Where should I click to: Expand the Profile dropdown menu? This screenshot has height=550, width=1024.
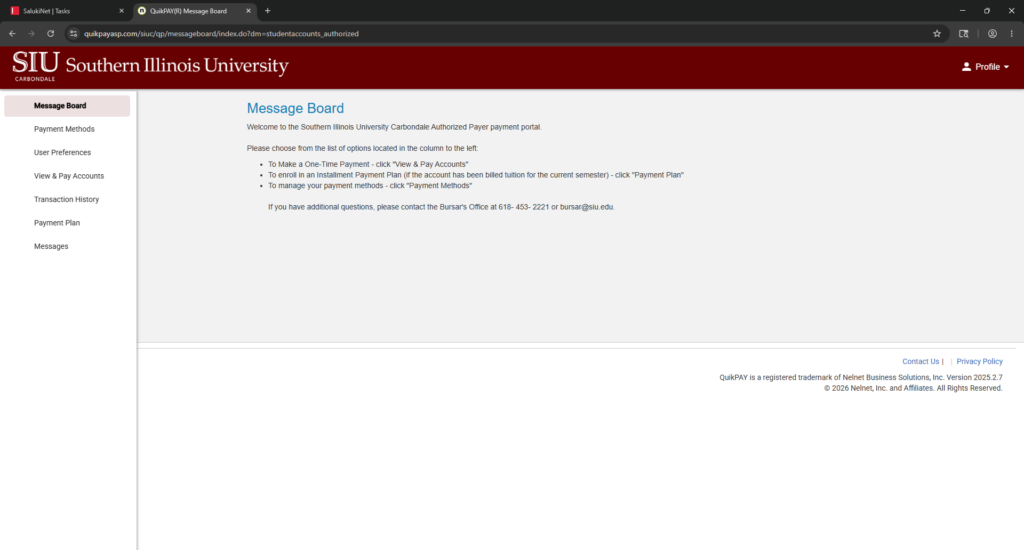click(x=985, y=67)
